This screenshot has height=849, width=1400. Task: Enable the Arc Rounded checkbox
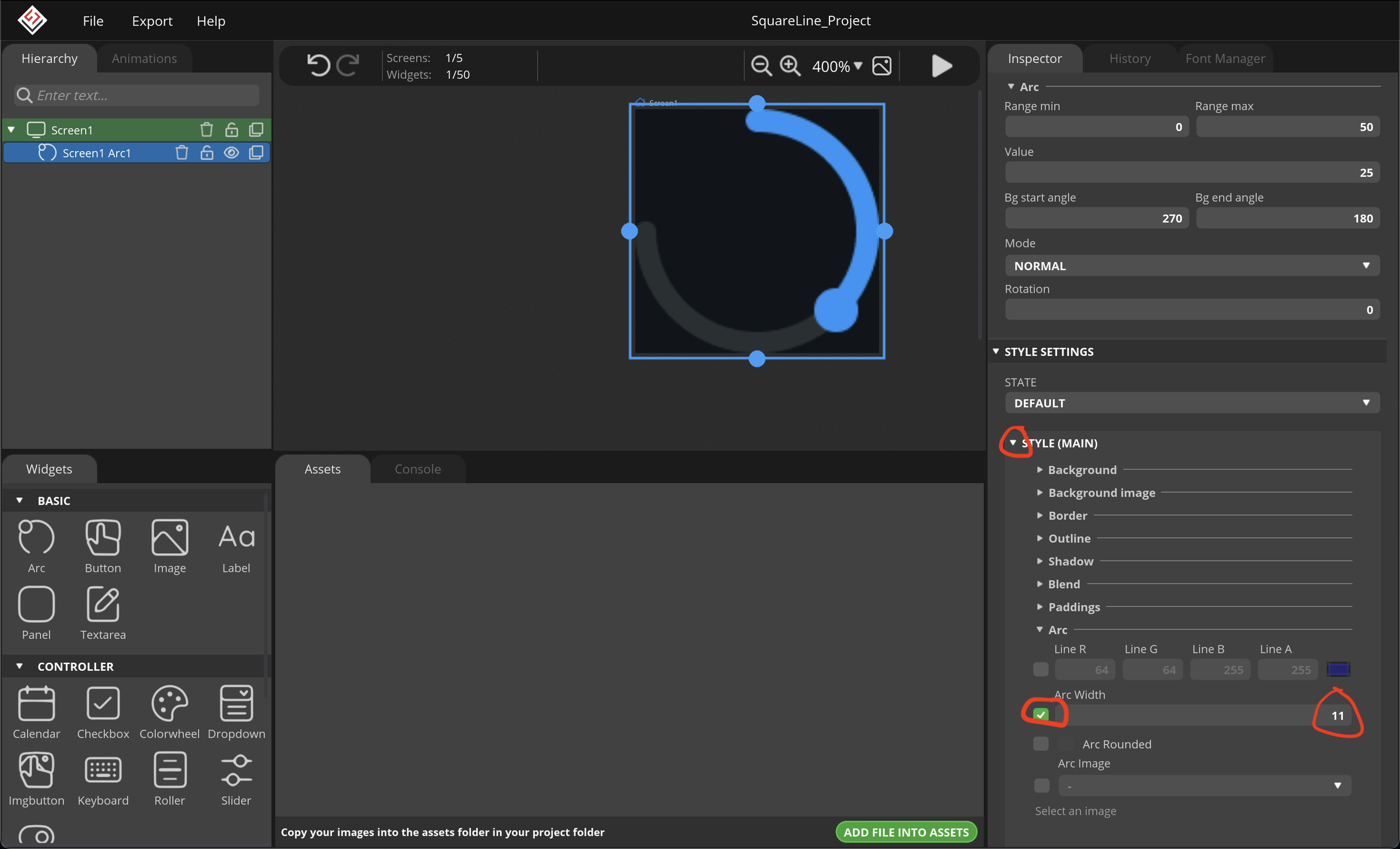click(x=1041, y=743)
